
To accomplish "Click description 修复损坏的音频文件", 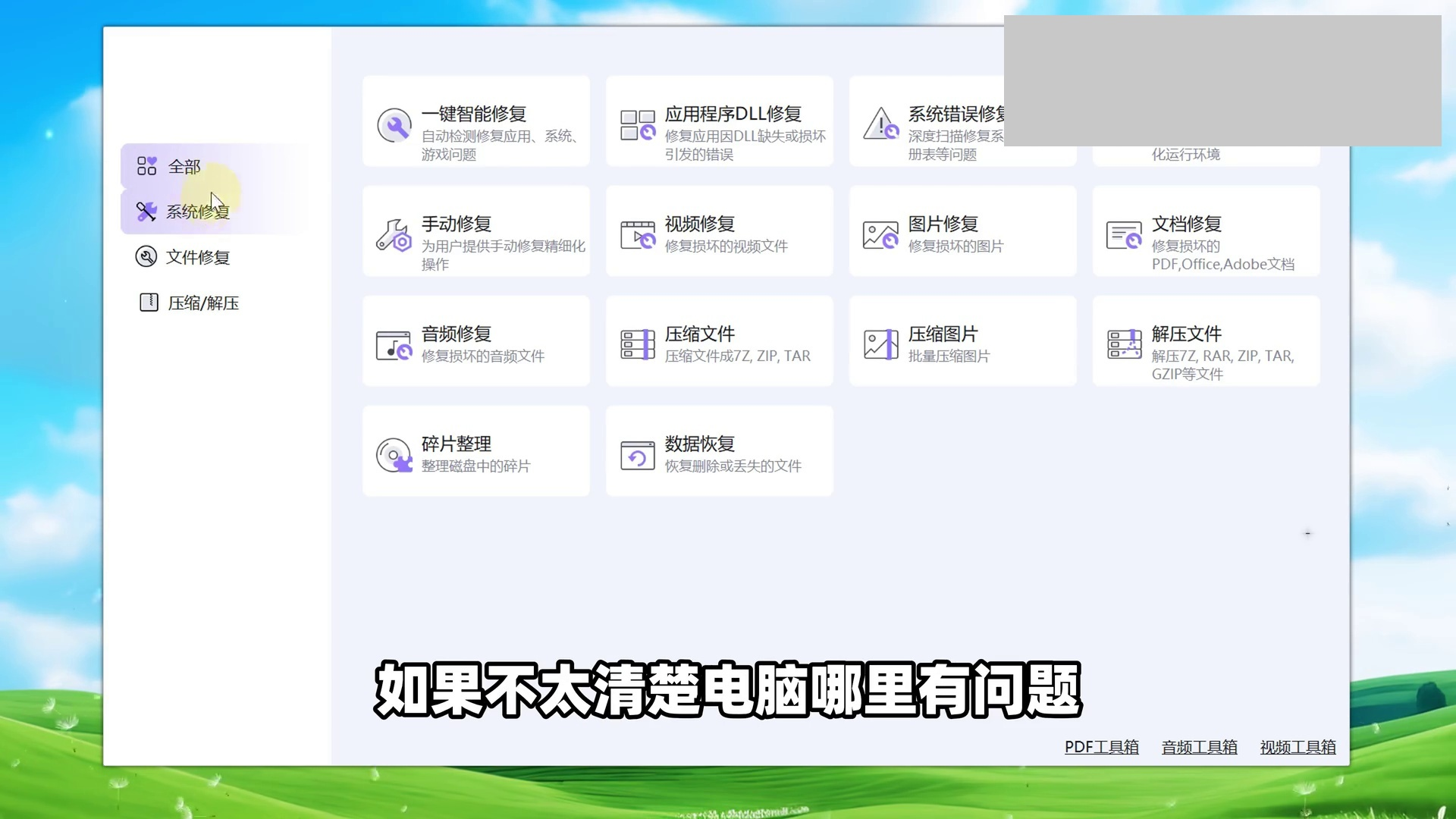I will (x=483, y=356).
